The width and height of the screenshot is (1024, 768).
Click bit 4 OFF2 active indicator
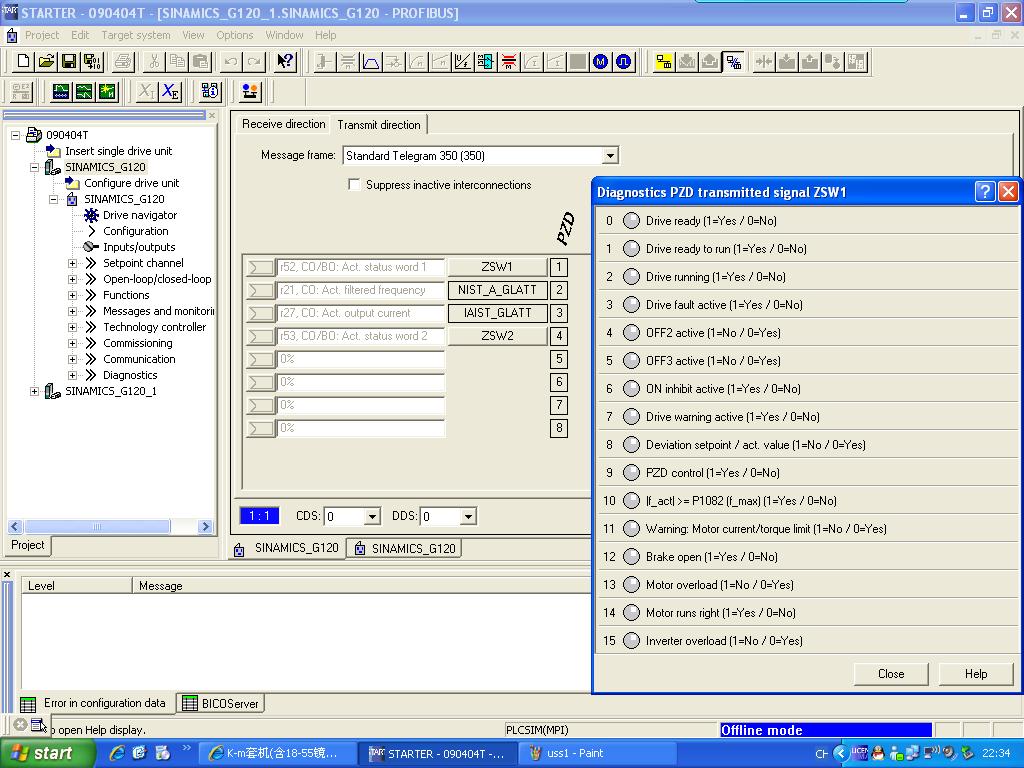[x=631, y=333]
